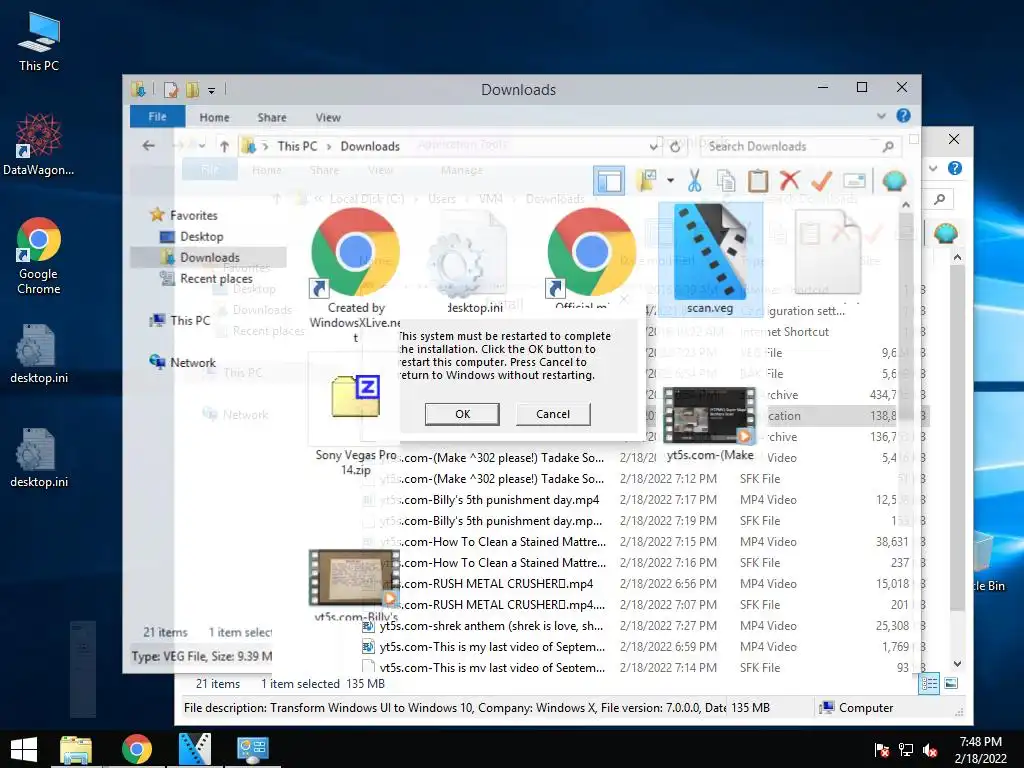
Task: Expand the address bar history dropdown
Action: (x=653, y=147)
